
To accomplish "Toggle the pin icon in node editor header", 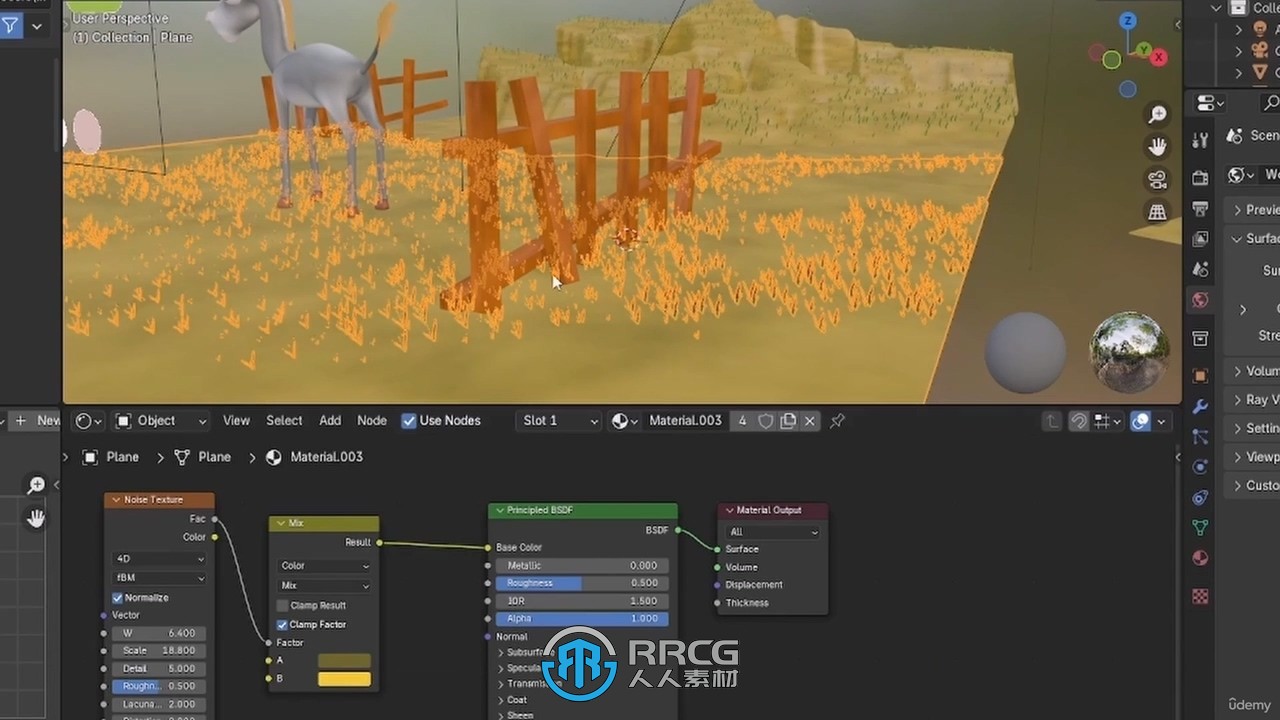I will (x=838, y=421).
